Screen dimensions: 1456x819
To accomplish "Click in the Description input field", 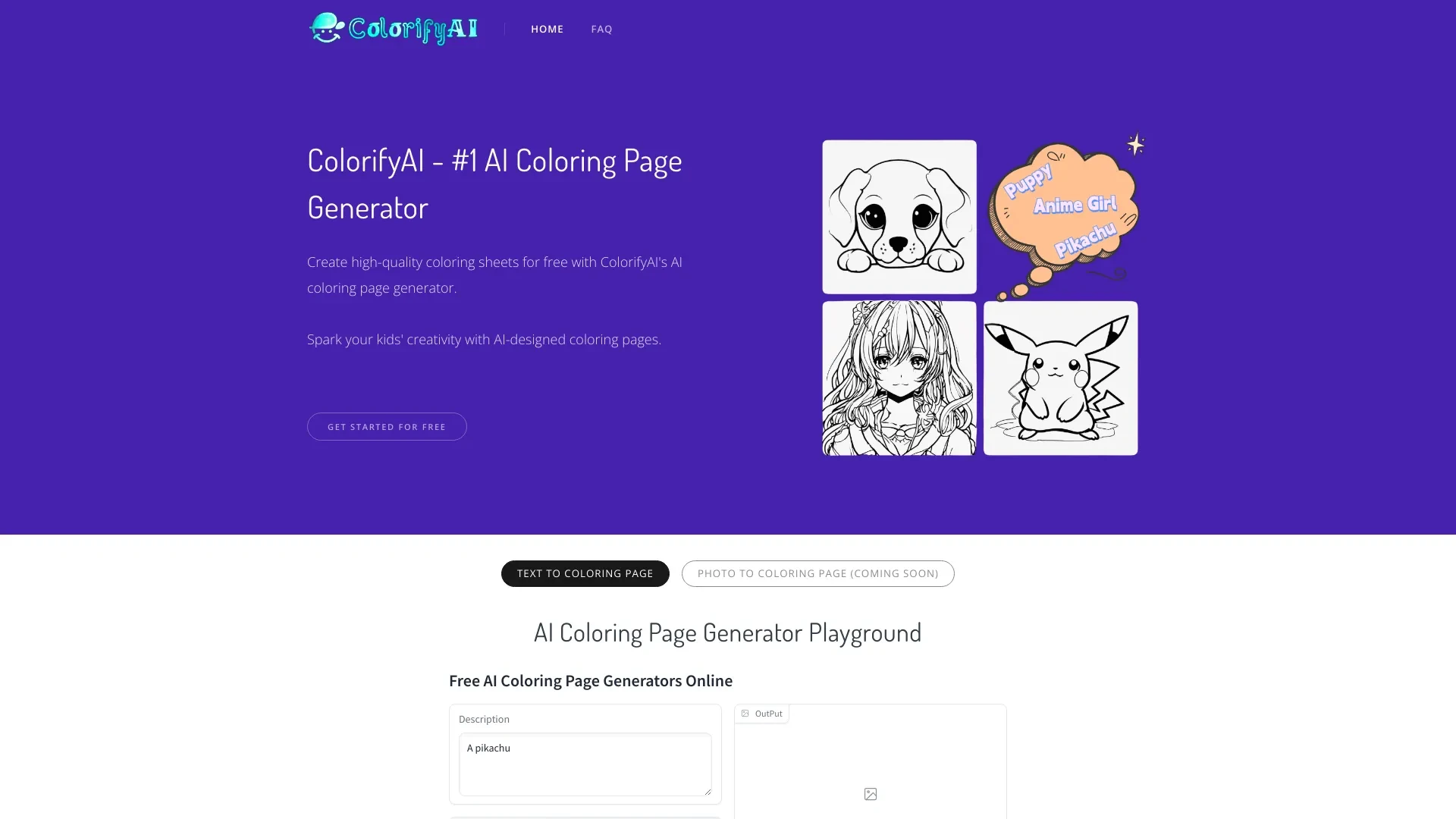I will pos(585,763).
